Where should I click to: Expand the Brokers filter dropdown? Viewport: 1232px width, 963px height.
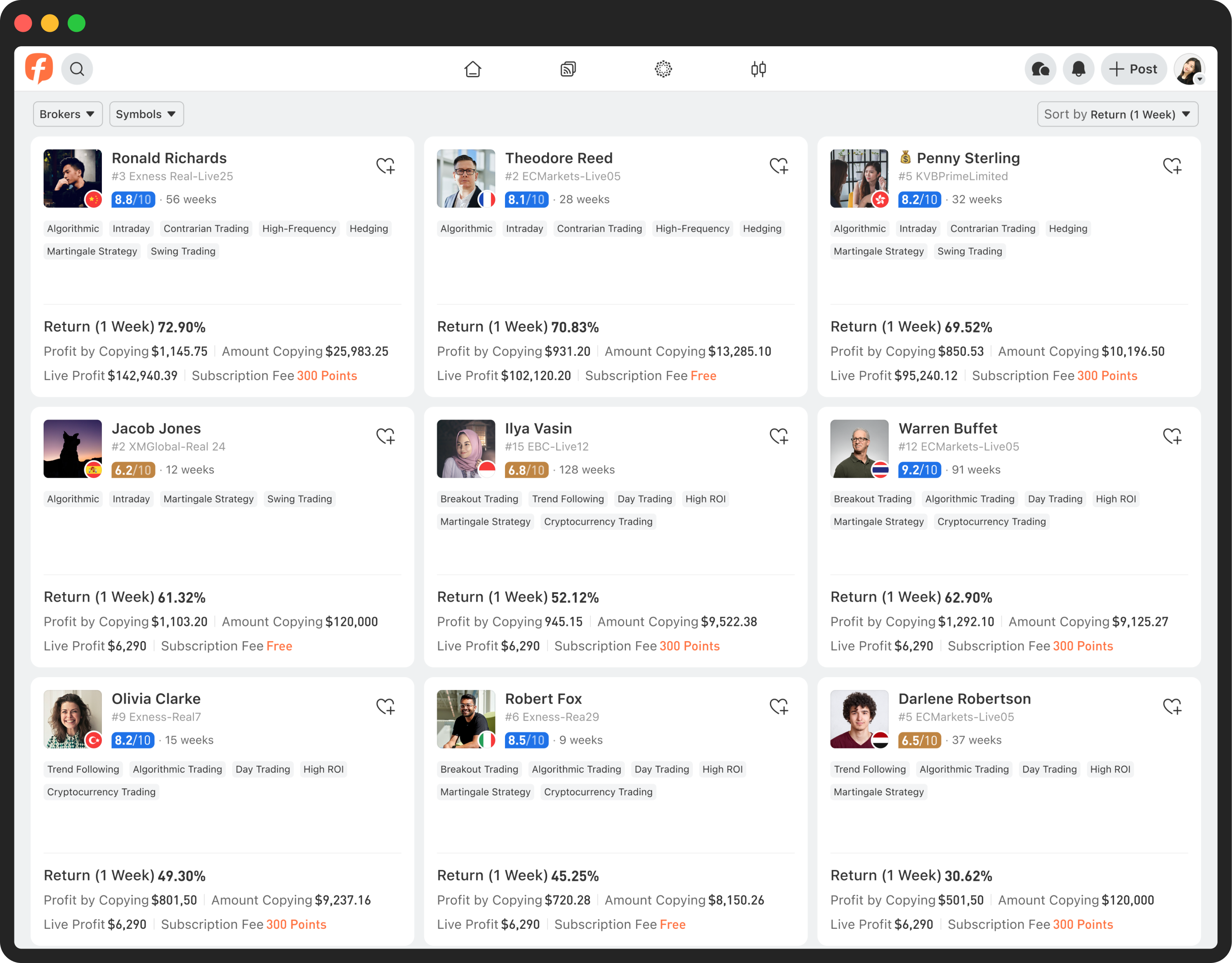[67, 114]
